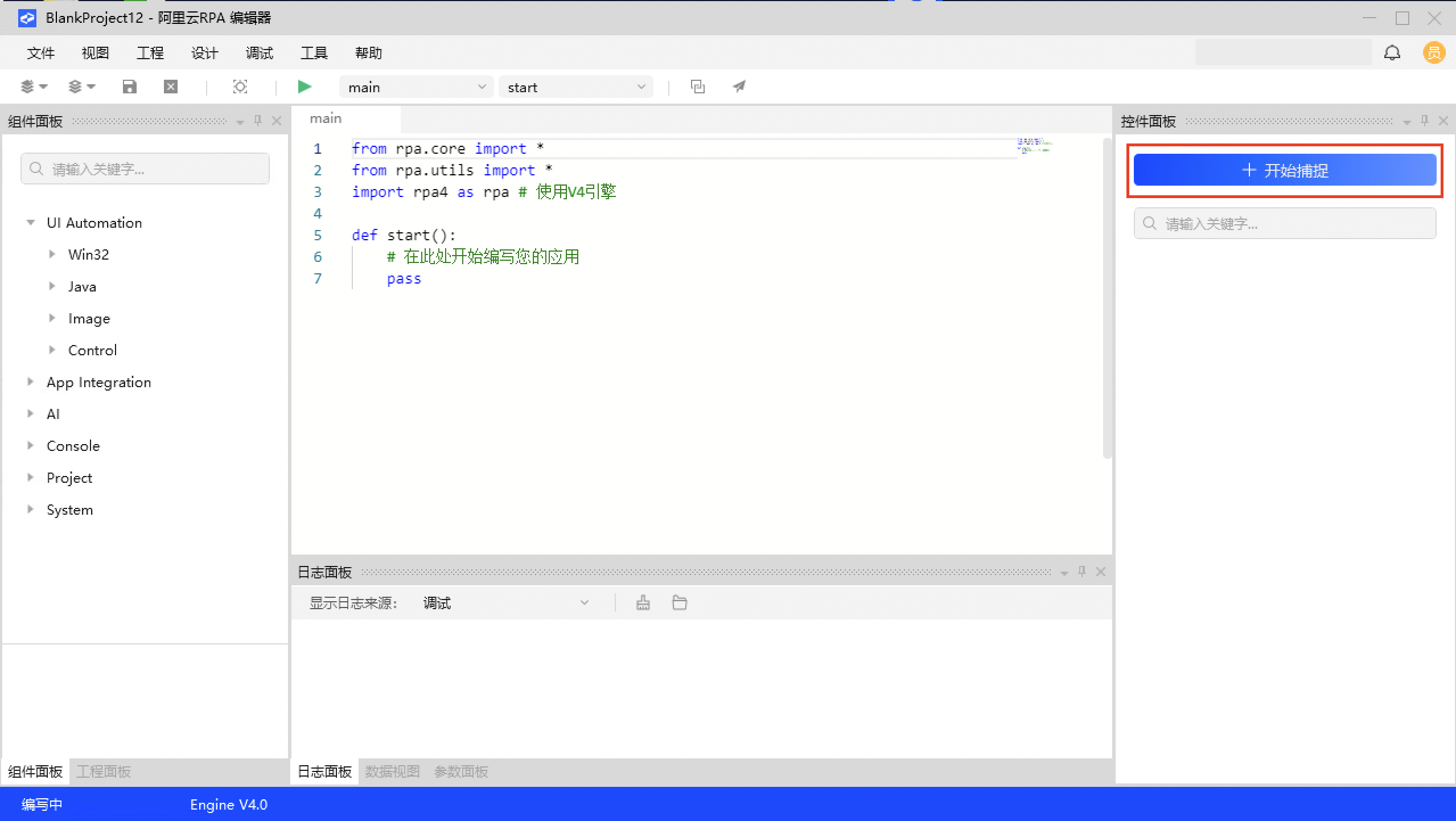Open the 调试 menu
Viewport: 1456px width, 821px height.
(x=259, y=53)
